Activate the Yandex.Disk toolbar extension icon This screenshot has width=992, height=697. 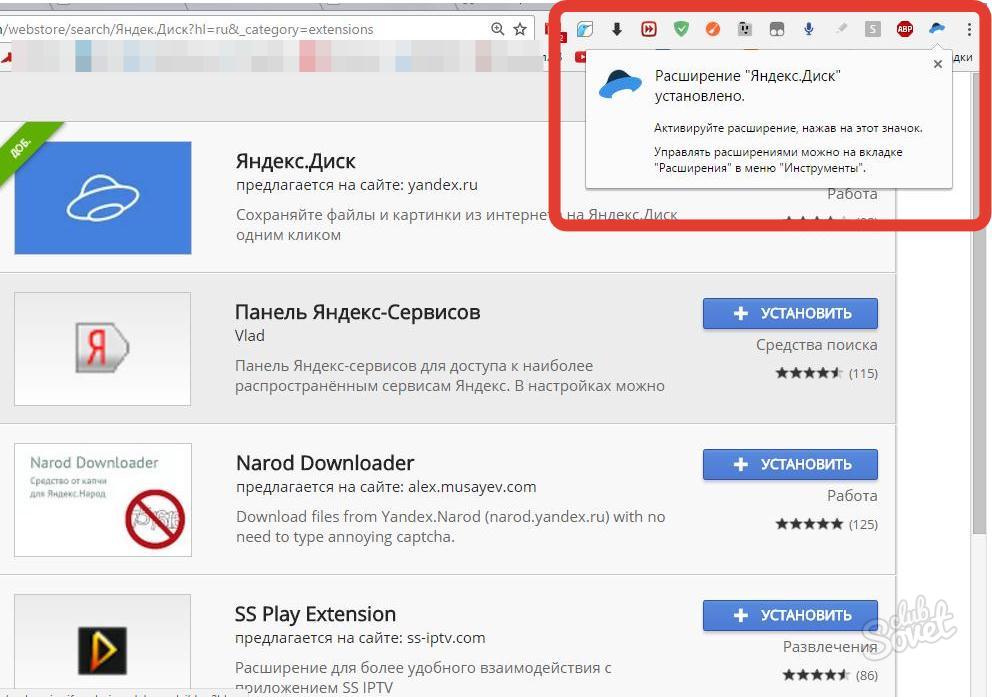937,28
